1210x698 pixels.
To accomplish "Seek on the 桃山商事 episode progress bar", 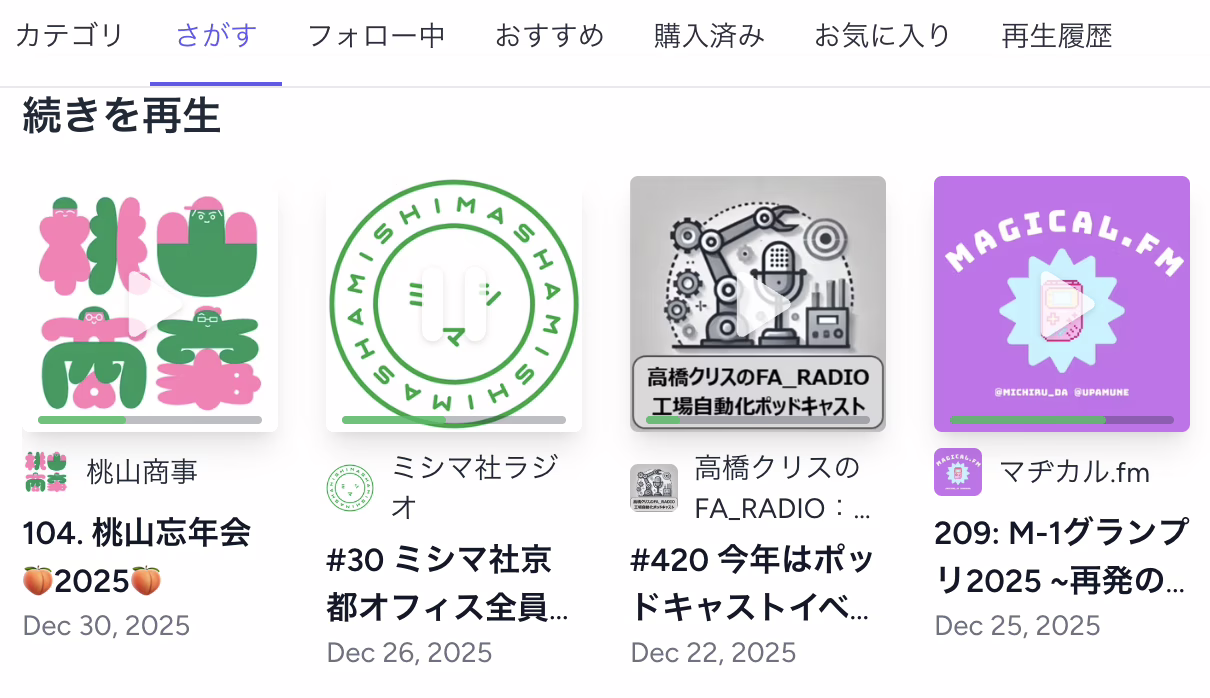I will [x=150, y=420].
